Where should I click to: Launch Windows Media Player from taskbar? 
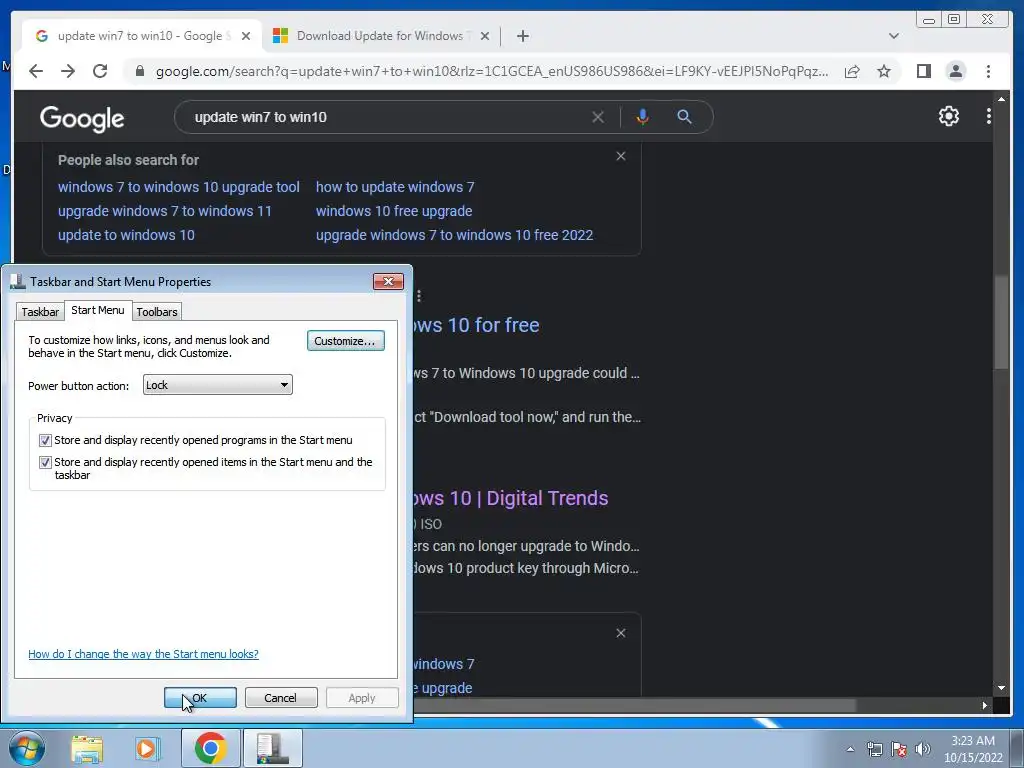pyautogui.click(x=147, y=748)
